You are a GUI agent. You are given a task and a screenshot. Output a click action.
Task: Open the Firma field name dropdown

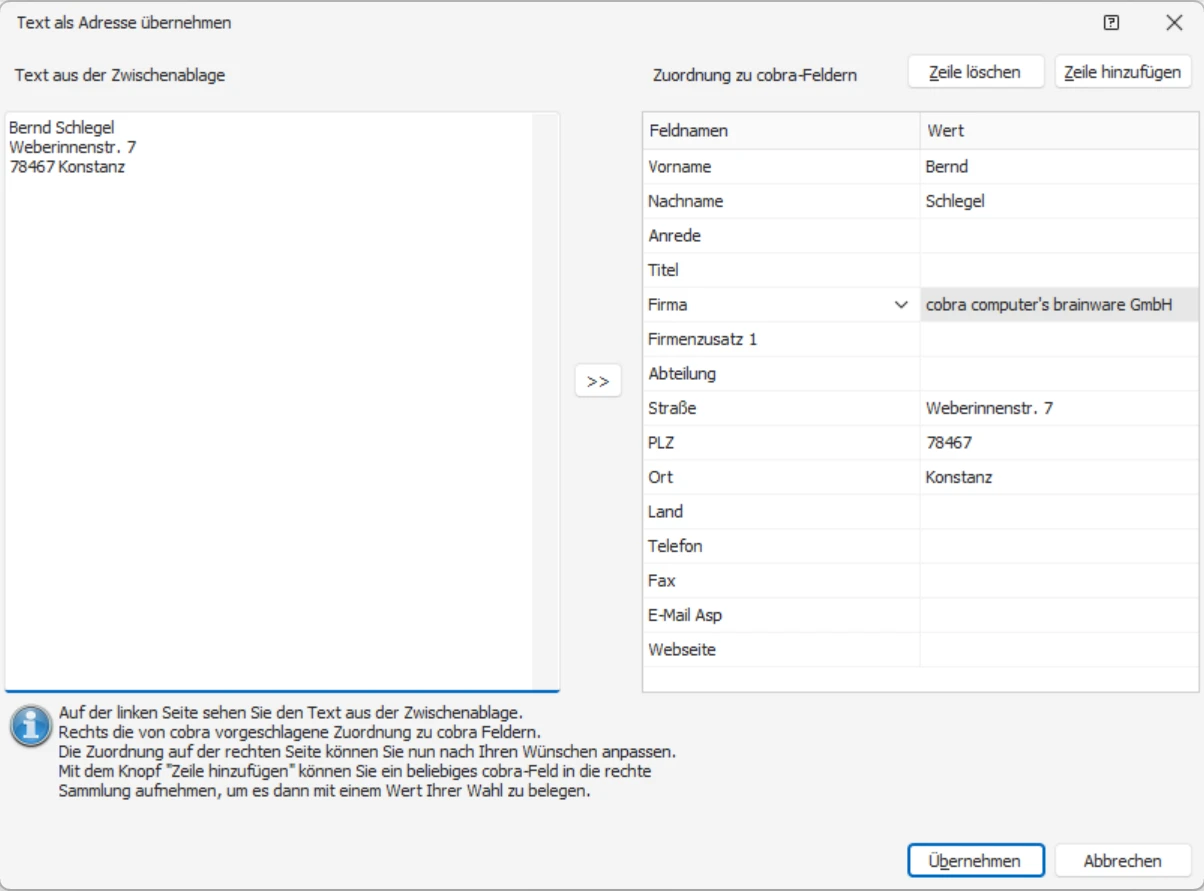(x=901, y=305)
